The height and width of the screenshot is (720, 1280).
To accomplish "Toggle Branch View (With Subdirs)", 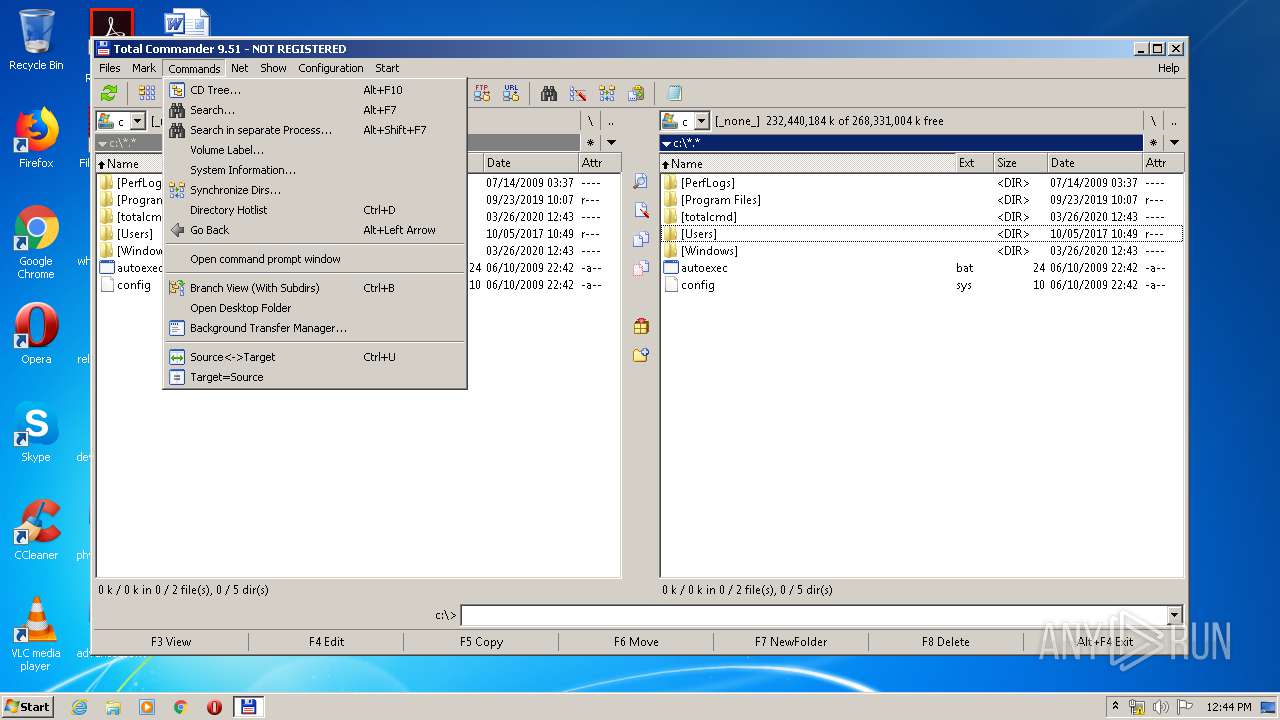I will click(x=315, y=288).
